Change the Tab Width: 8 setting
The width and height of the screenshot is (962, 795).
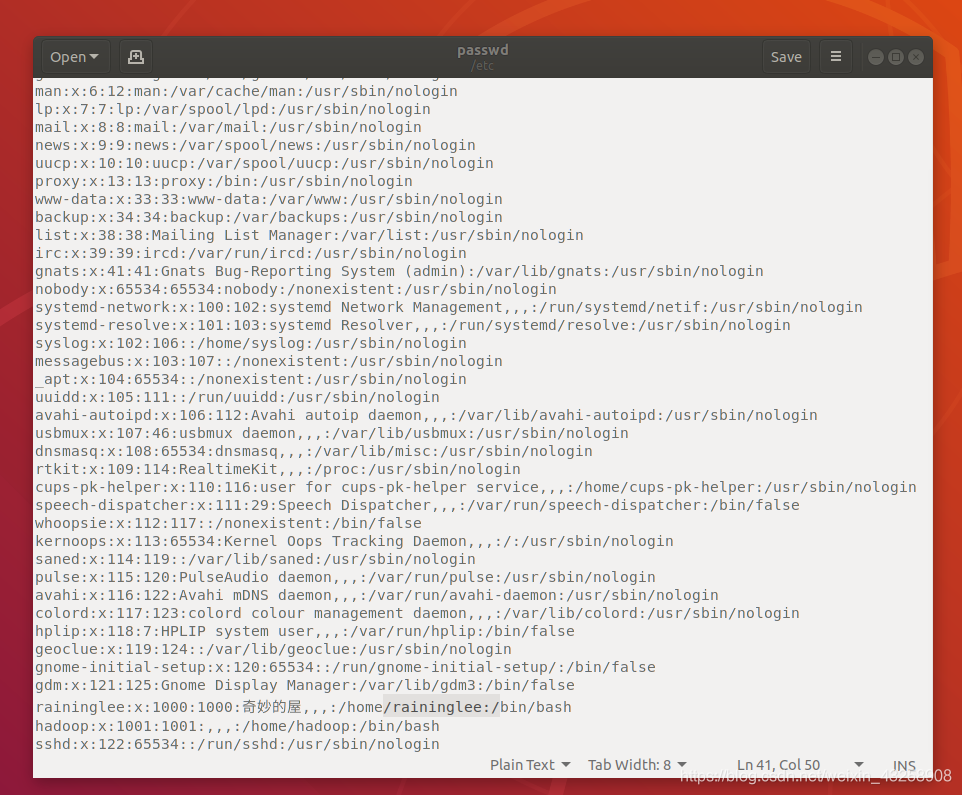tap(637, 765)
